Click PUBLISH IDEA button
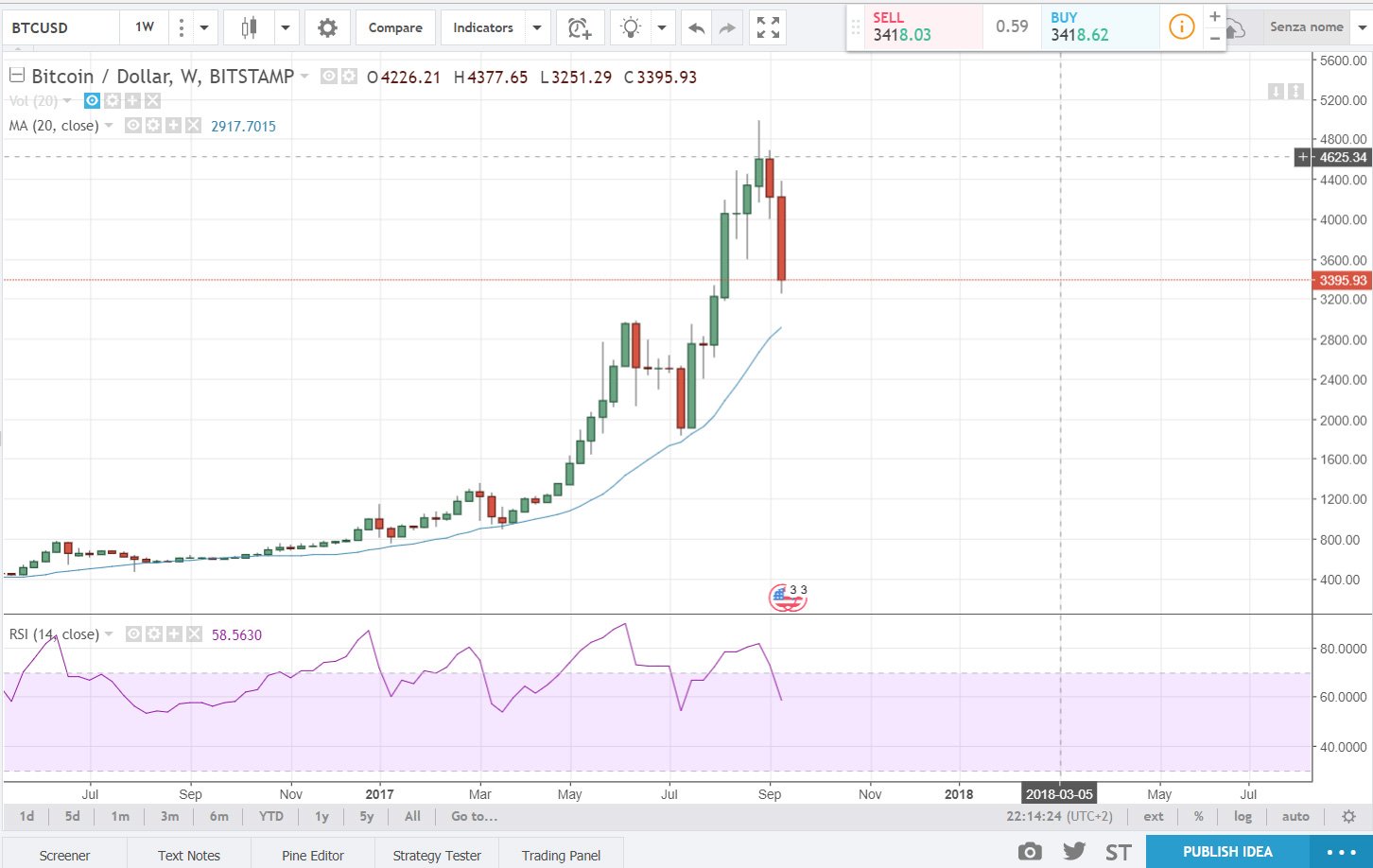This screenshot has width=1373, height=868. coord(1227,852)
